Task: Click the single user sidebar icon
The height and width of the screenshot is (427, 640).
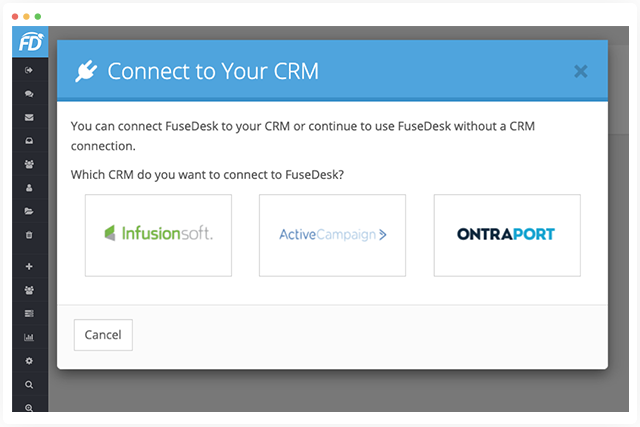Action: tap(29, 188)
